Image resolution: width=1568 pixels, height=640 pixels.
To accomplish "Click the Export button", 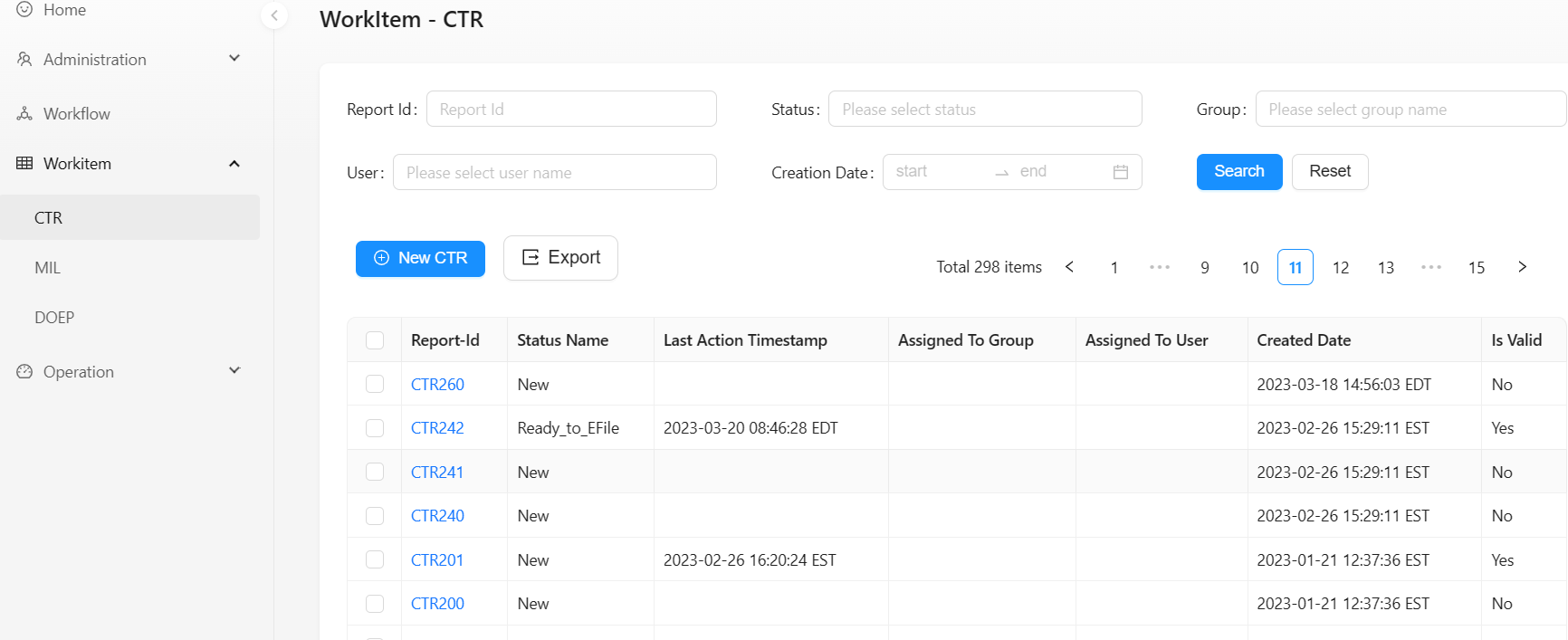I will coord(560,258).
